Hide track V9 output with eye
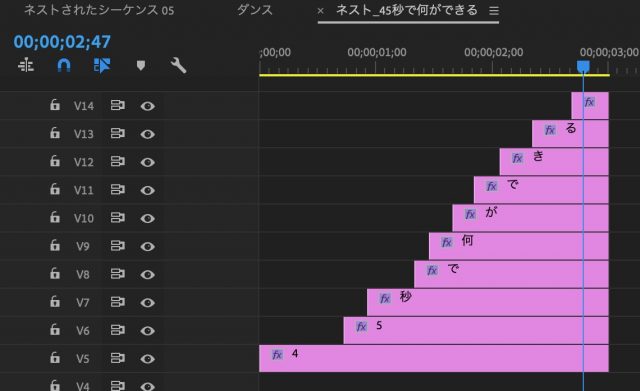640x391 pixels. (x=147, y=247)
